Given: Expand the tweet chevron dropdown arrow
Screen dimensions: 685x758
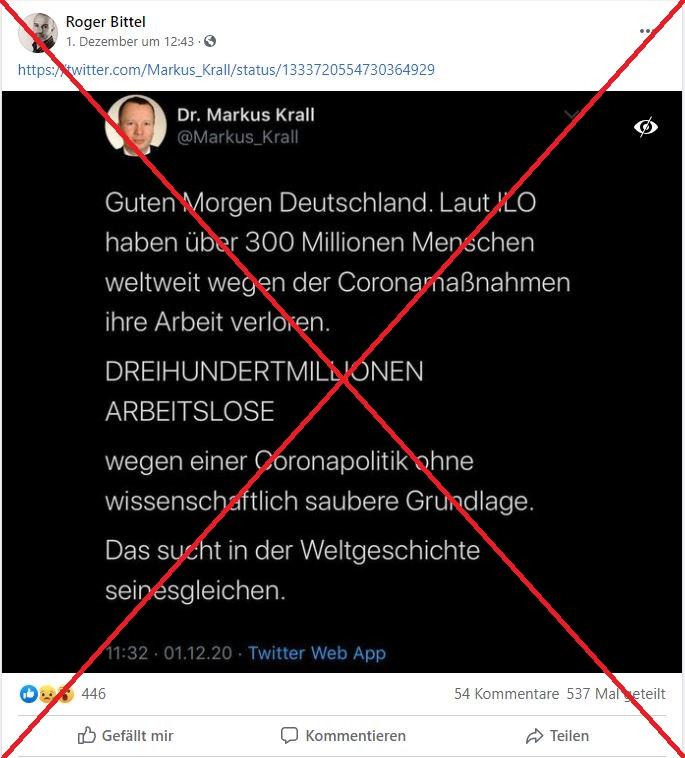Looking at the screenshot, I should click(572, 115).
